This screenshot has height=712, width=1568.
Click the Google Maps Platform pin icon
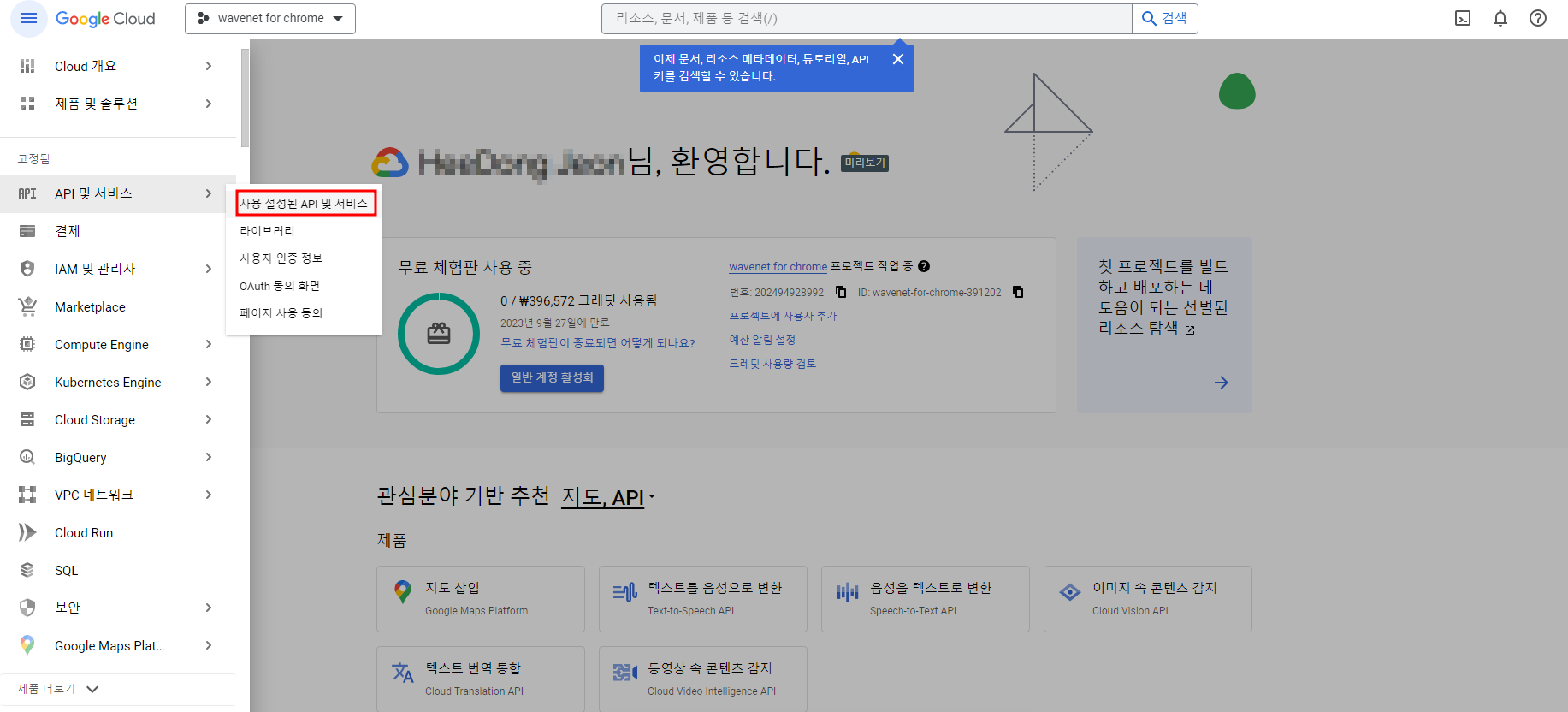coord(27,645)
